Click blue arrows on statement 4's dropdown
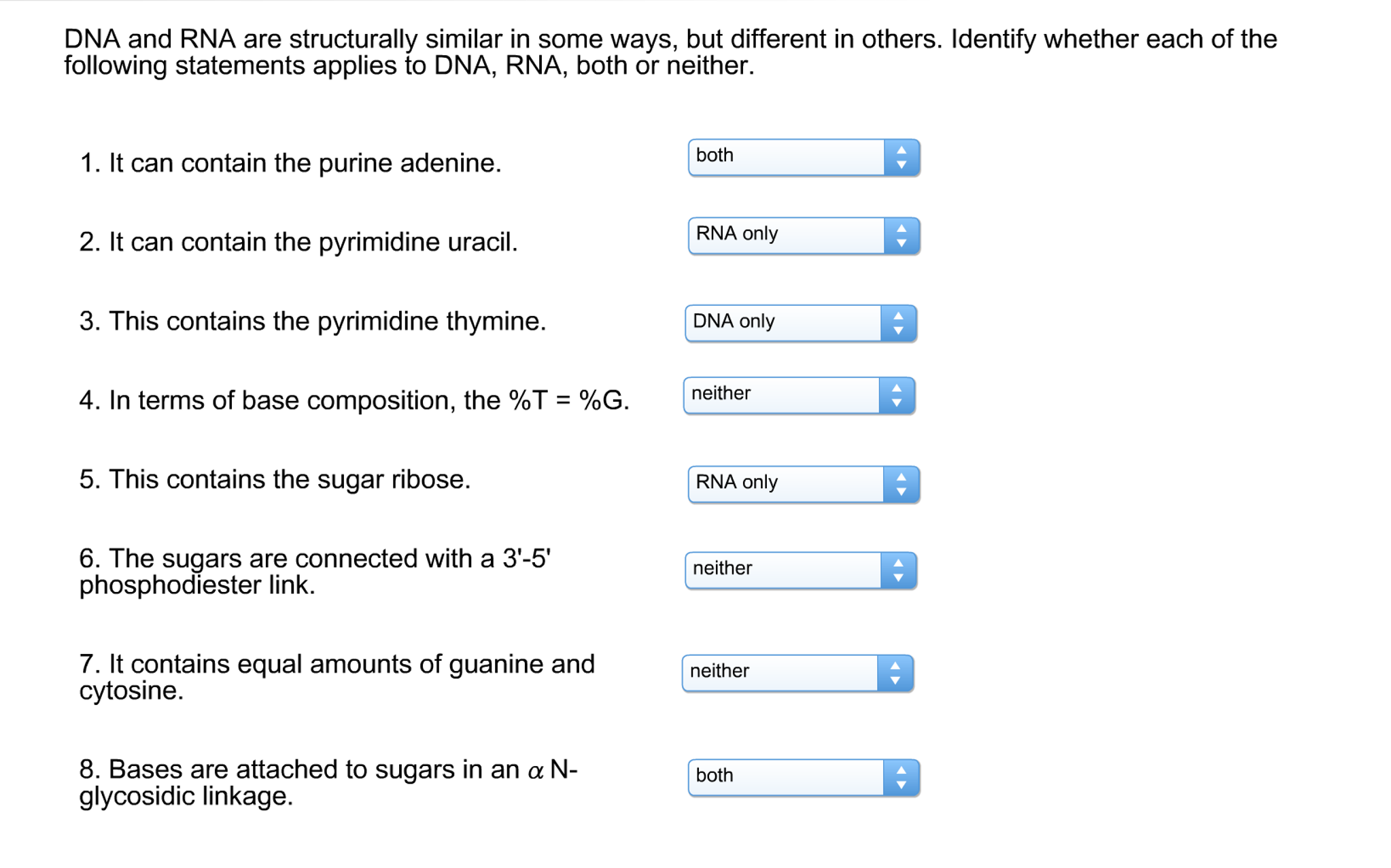 [x=897, y=396]
